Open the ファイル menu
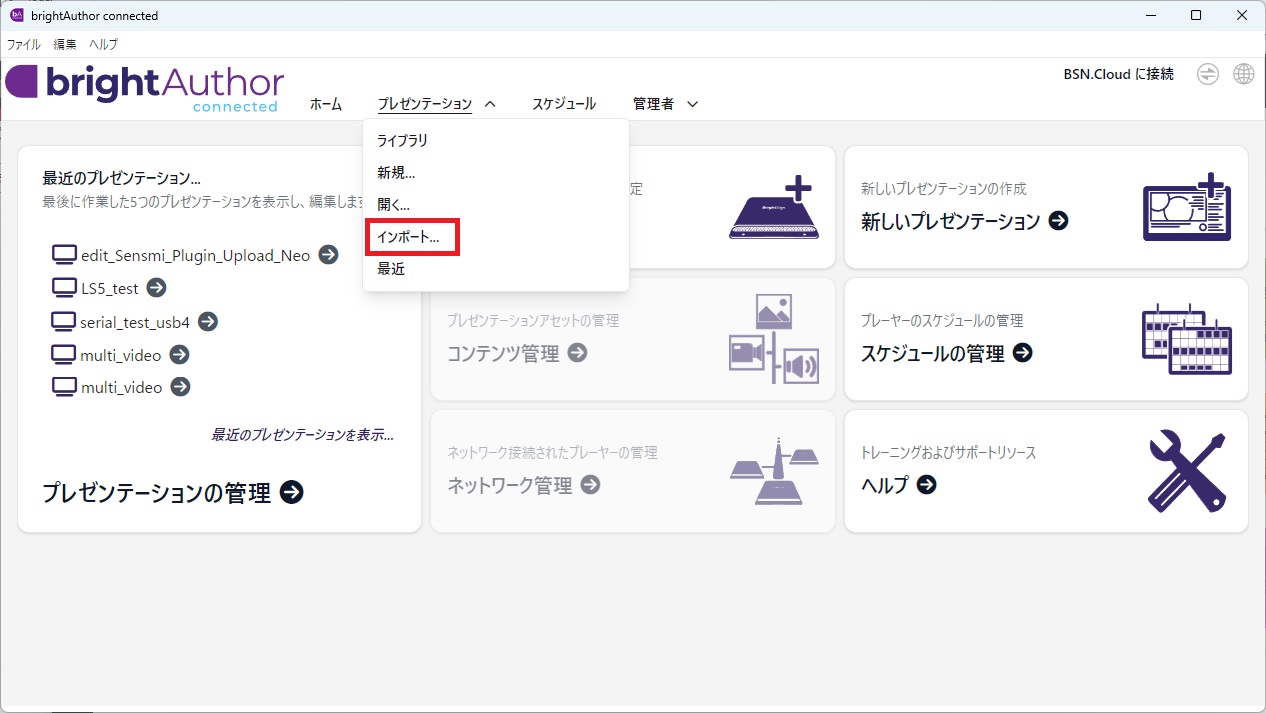The height and width of the screenshot is (713, 1266). click(24, 44)
